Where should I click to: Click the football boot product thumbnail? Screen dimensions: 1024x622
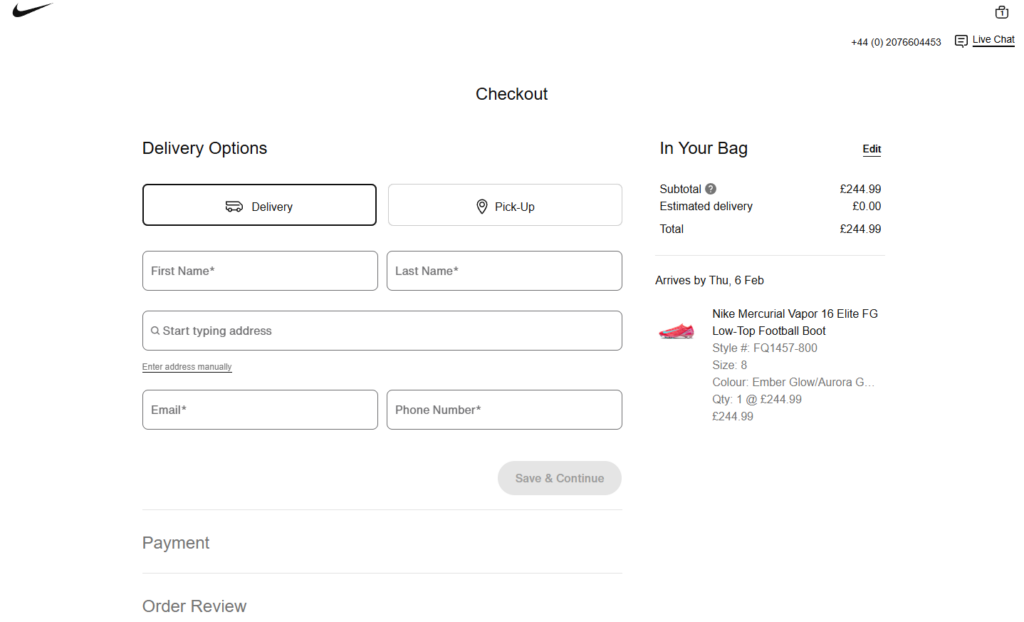(x=677, y=330)
